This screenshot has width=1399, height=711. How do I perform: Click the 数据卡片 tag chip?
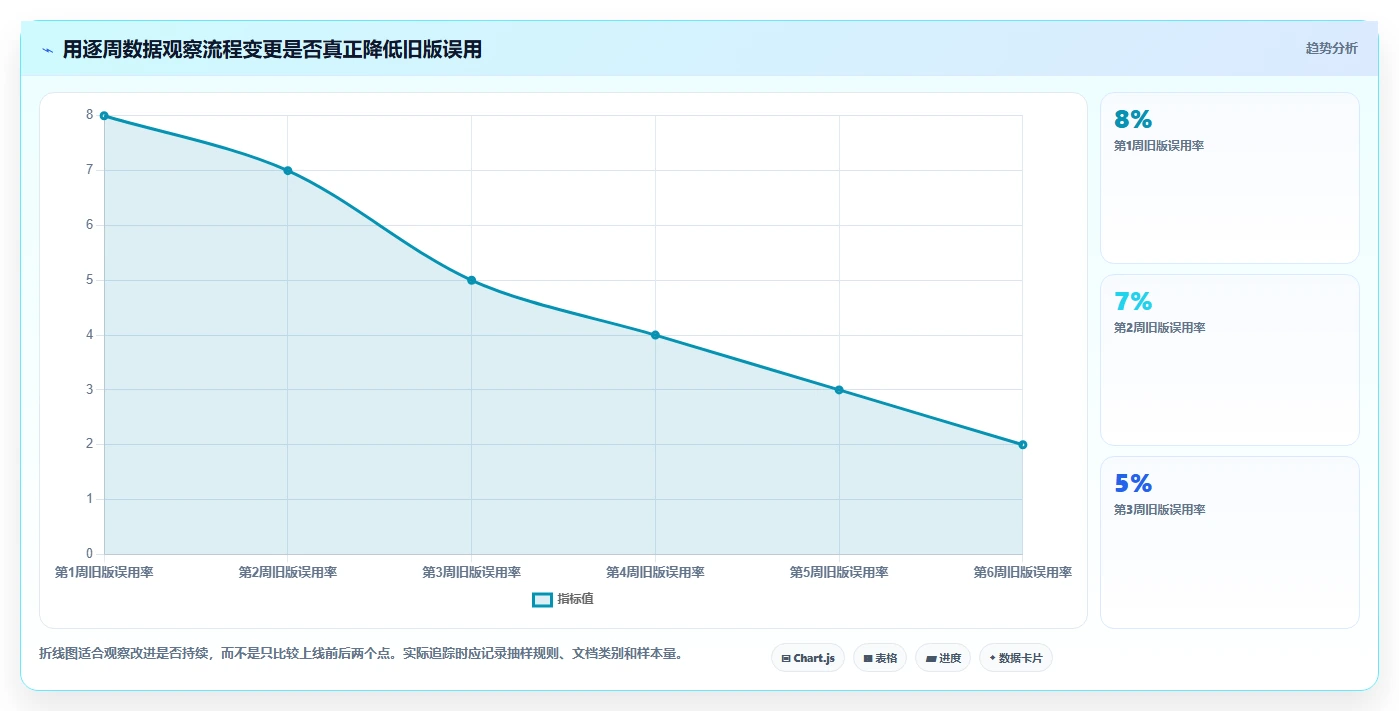(x=1016, y=658)
